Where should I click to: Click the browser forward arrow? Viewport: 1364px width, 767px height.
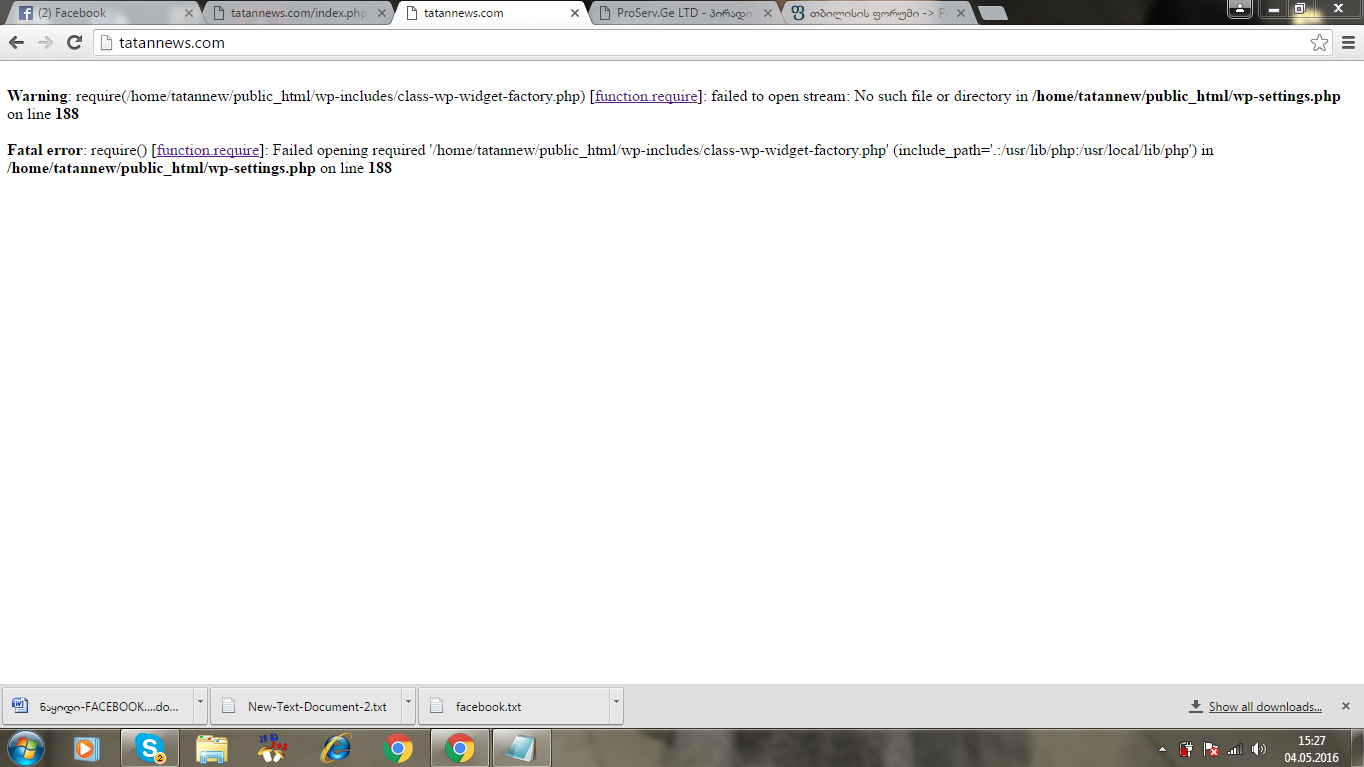click(45, 43)
